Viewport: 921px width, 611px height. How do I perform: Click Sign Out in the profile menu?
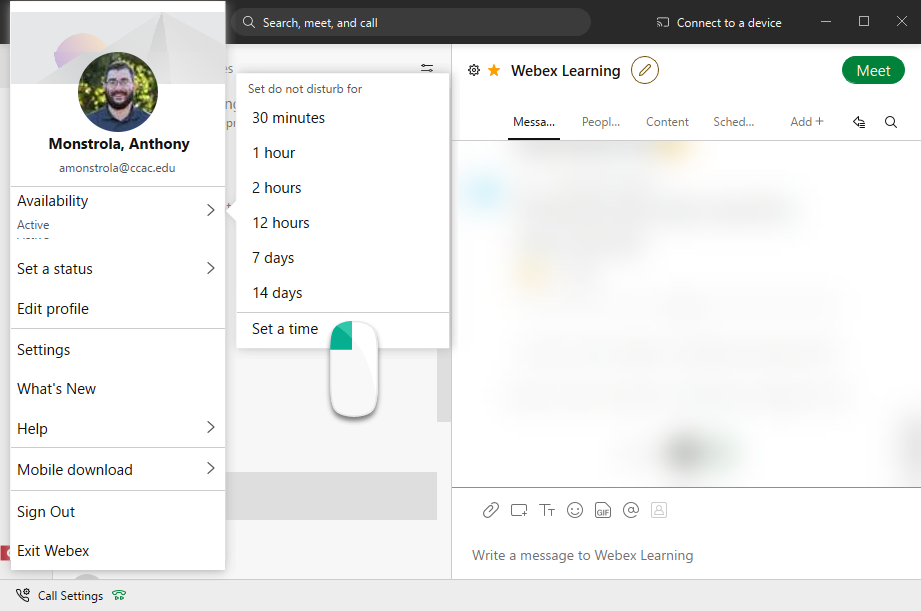45,511
